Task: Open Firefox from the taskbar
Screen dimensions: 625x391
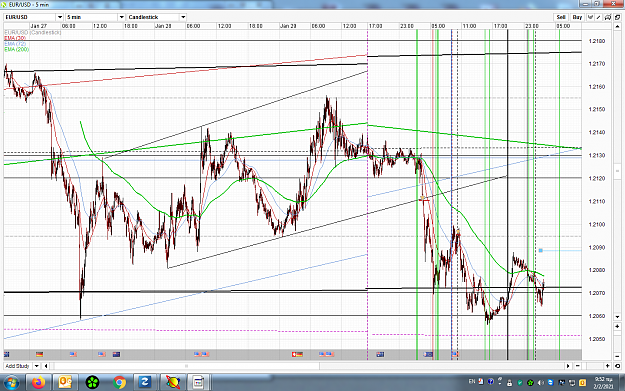Action: (39, 383)
